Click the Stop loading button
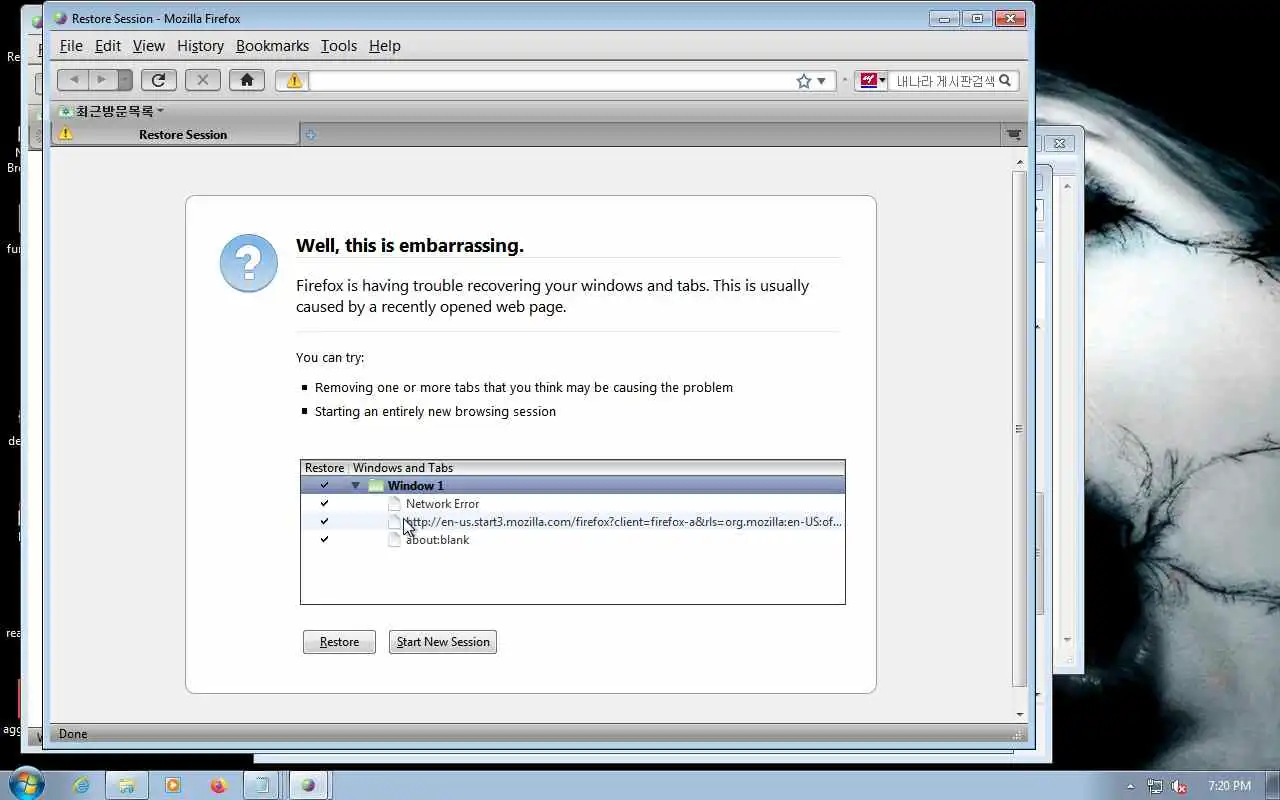Screen dimensions: 1280x800 point(202,80)
